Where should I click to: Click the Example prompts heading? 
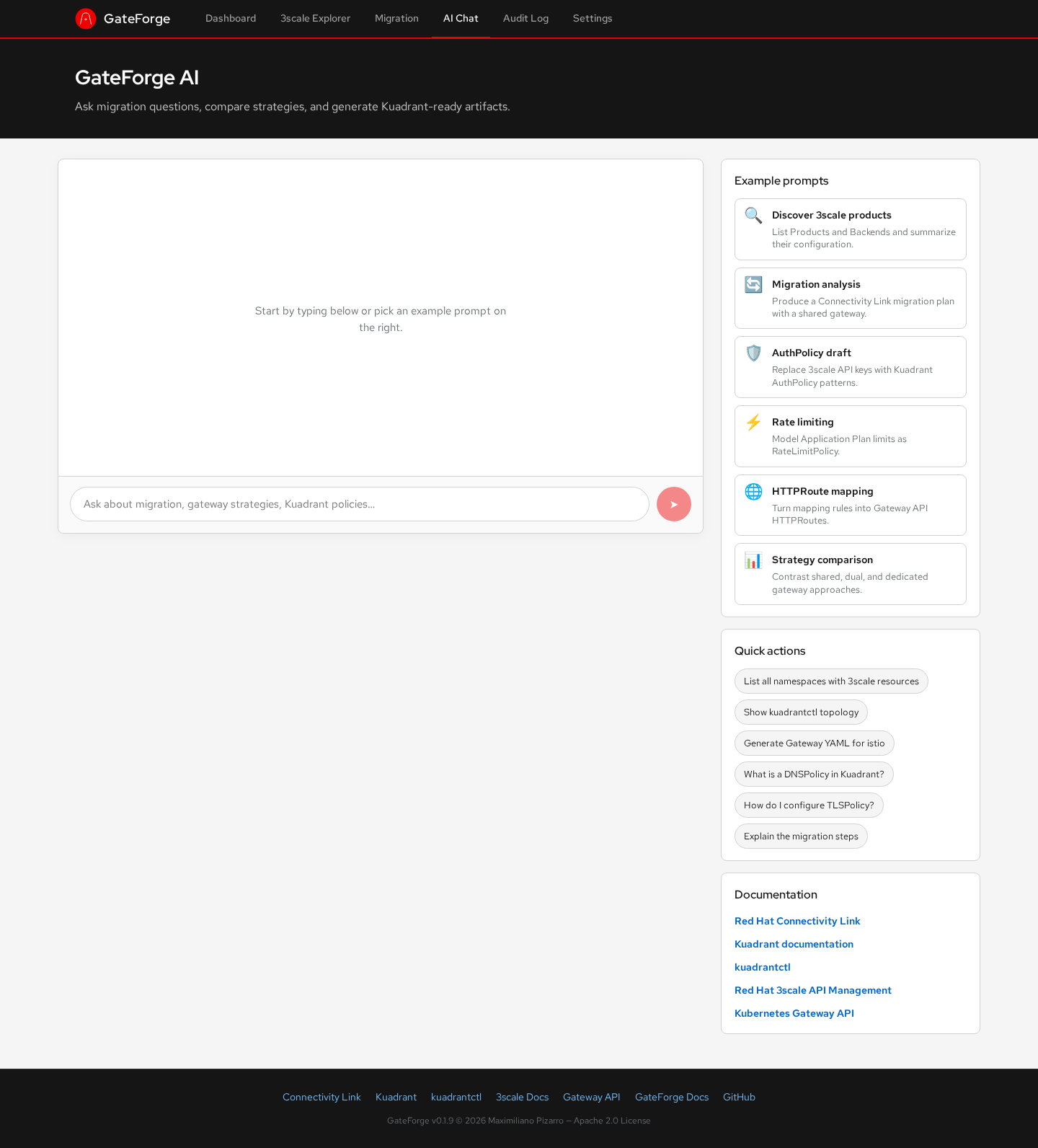coord(781,180)
